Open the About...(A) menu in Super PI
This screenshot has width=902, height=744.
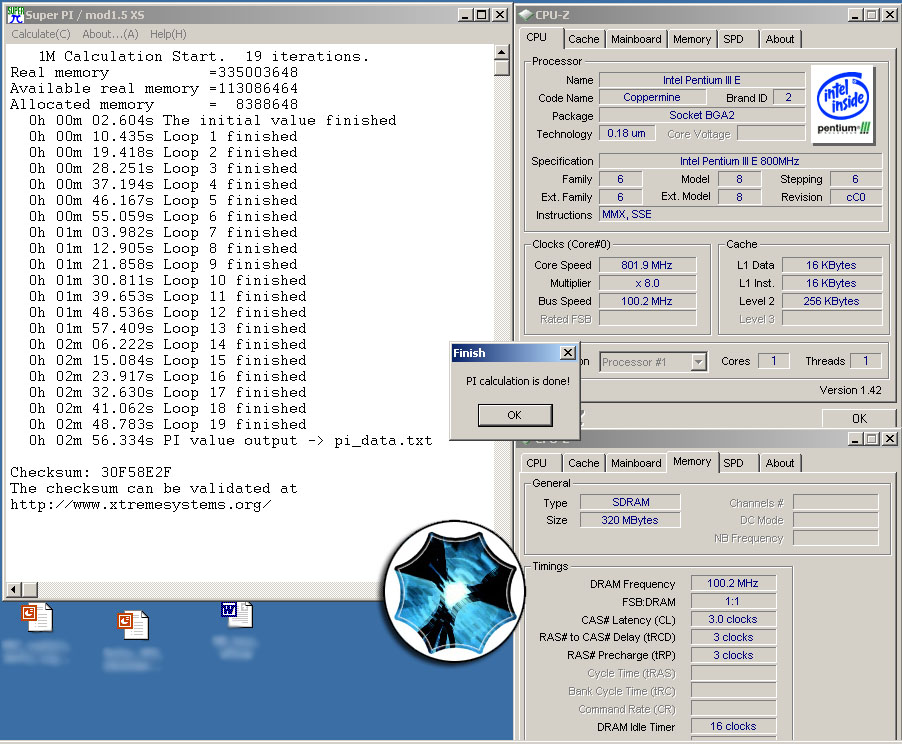(110, 34)
